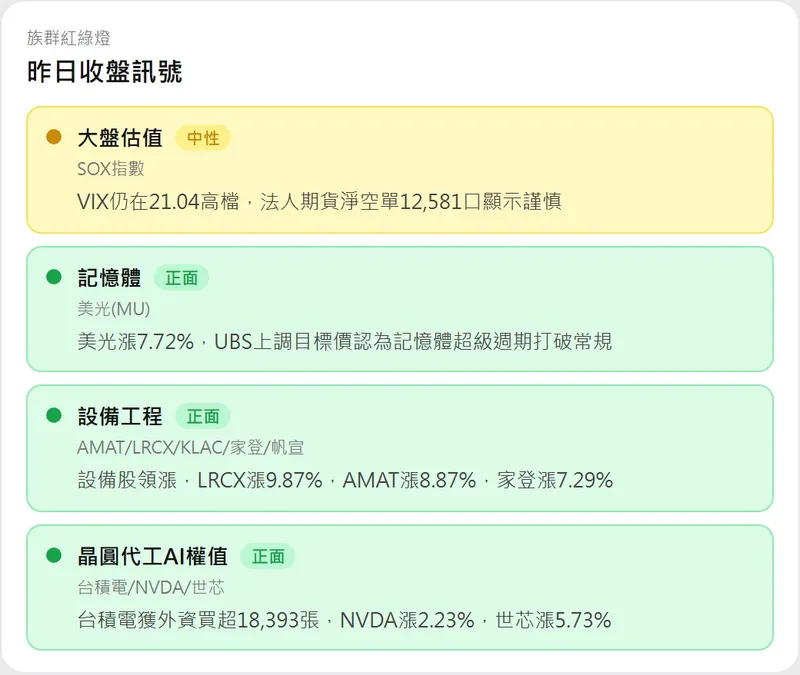Click the 正面 badge next to 晶圓代工AI權值

268,556
